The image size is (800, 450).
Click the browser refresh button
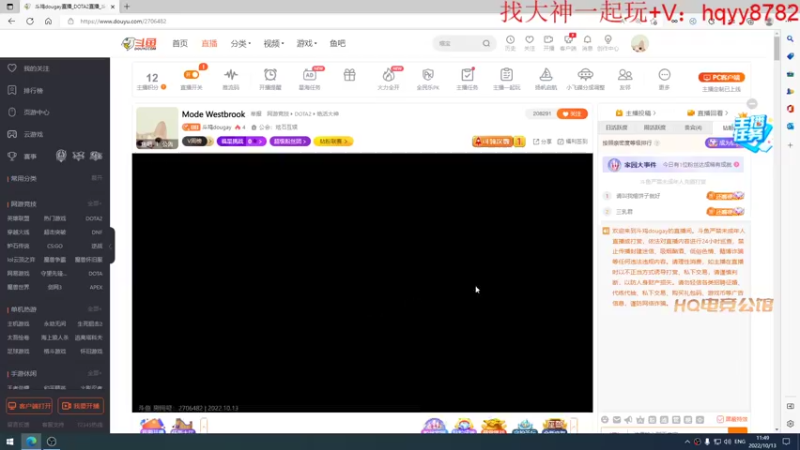pos(30,21)
